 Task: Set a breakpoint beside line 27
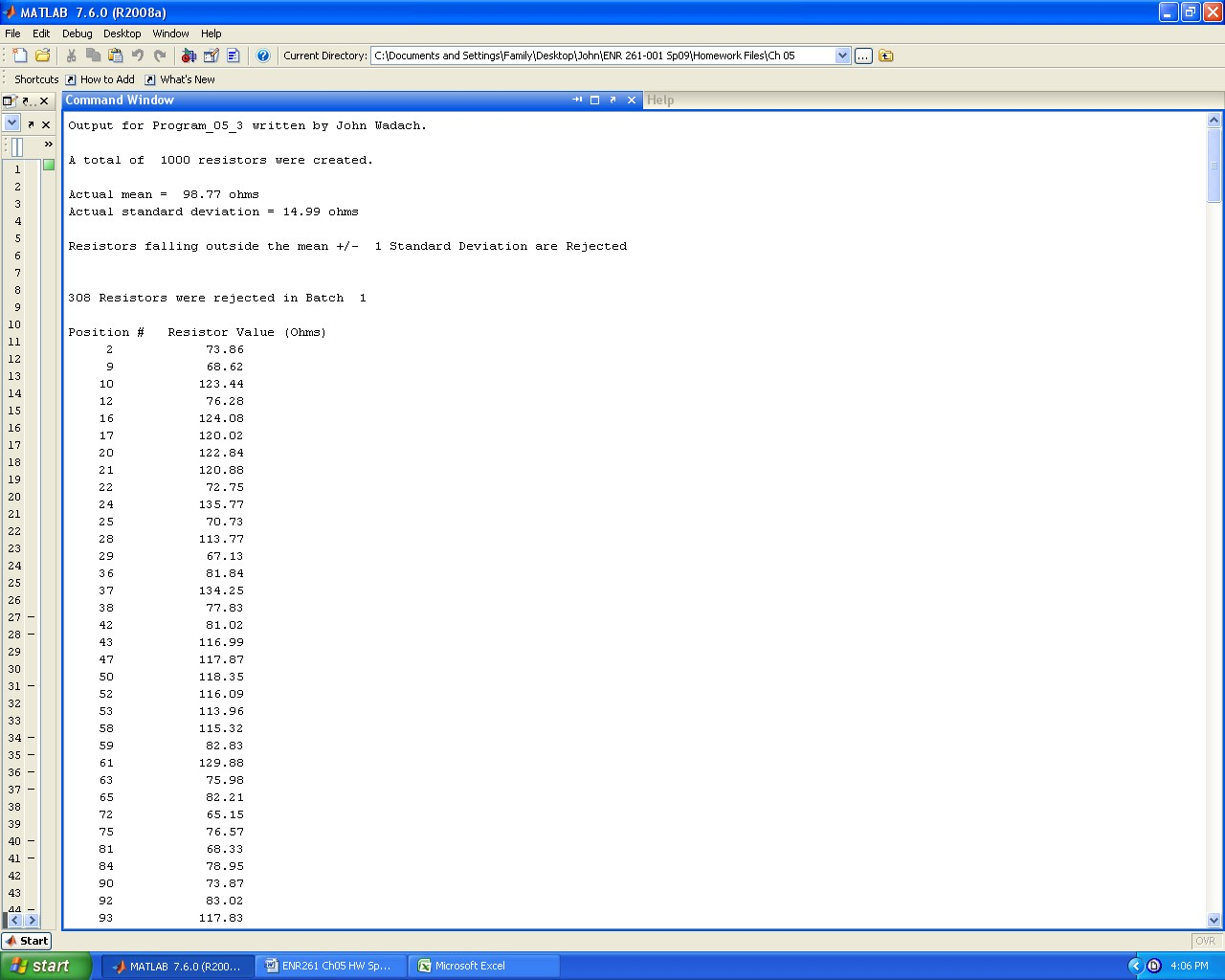[x=32, y=617]
